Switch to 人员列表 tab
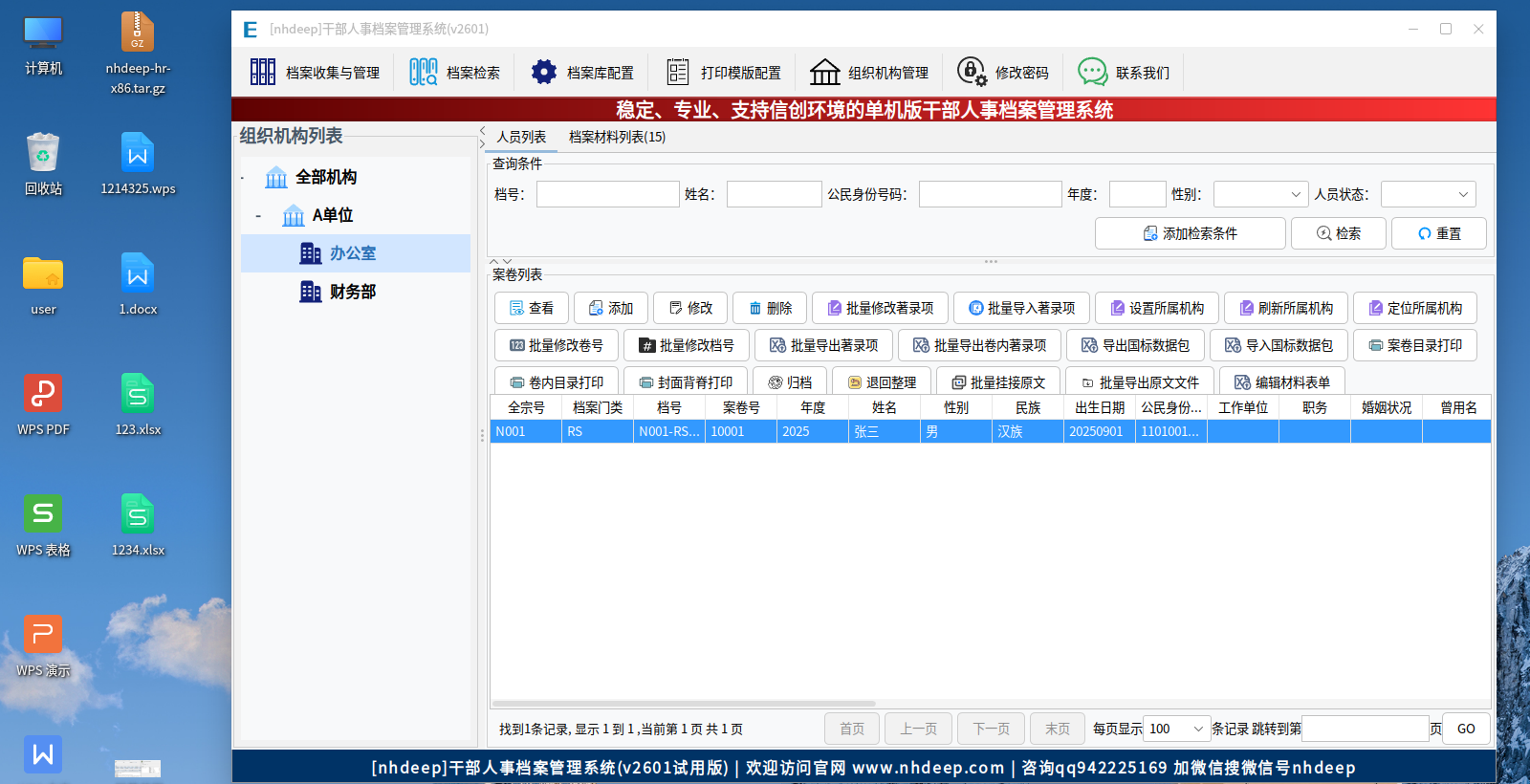 (x=521, y=137)
